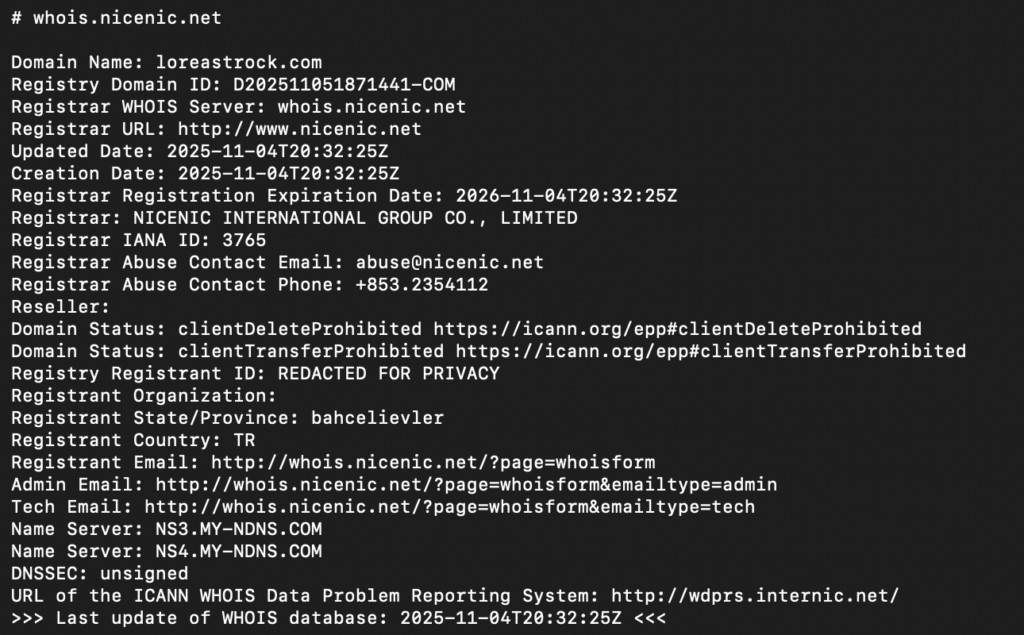
Task: Open the Registrar URL www.nicenic.net link
Action: (299, 129)
